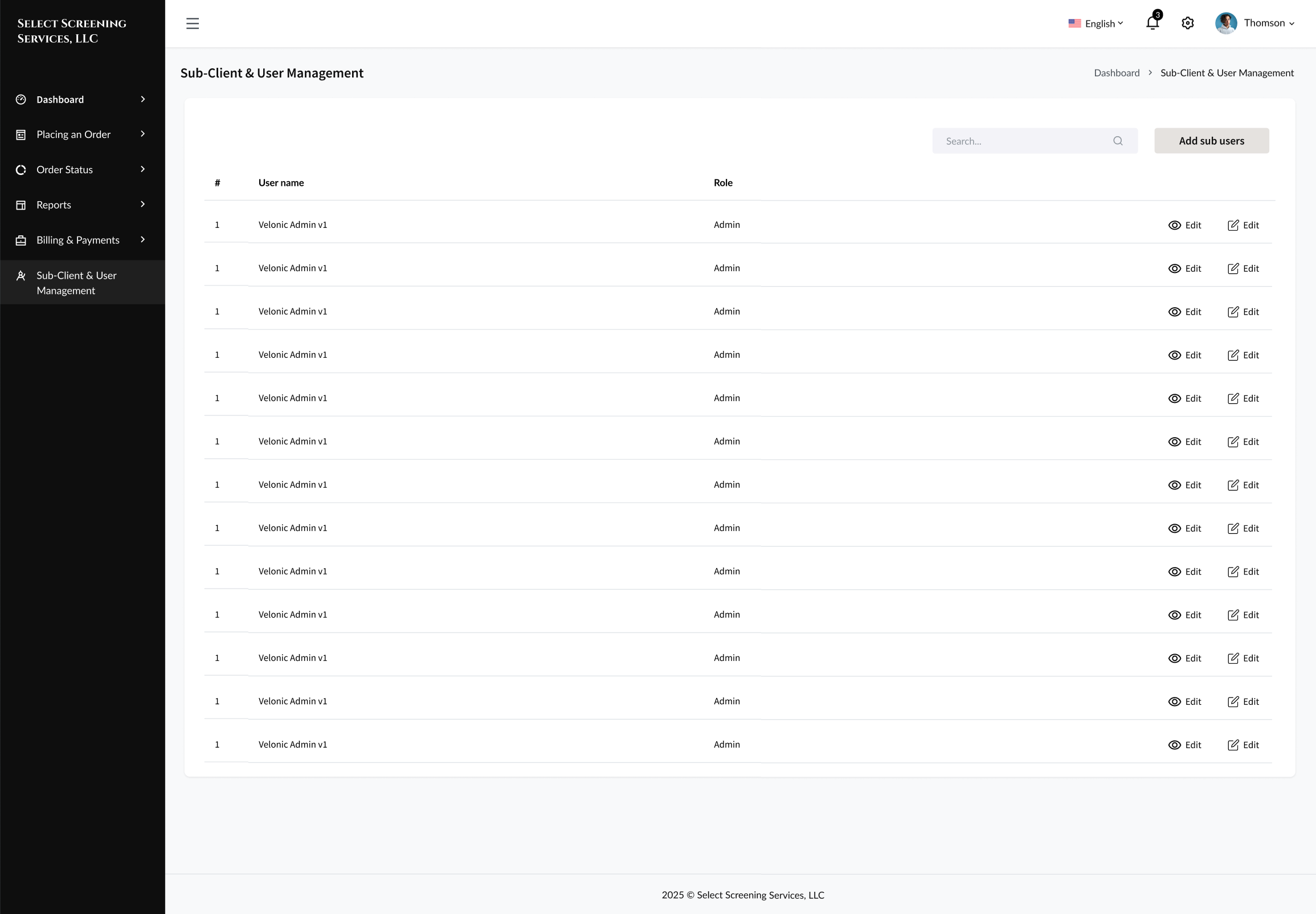Screen dimensions: 1316x914
Task: Click the Reports sidebar icon
Action: [x=21, y=205]
